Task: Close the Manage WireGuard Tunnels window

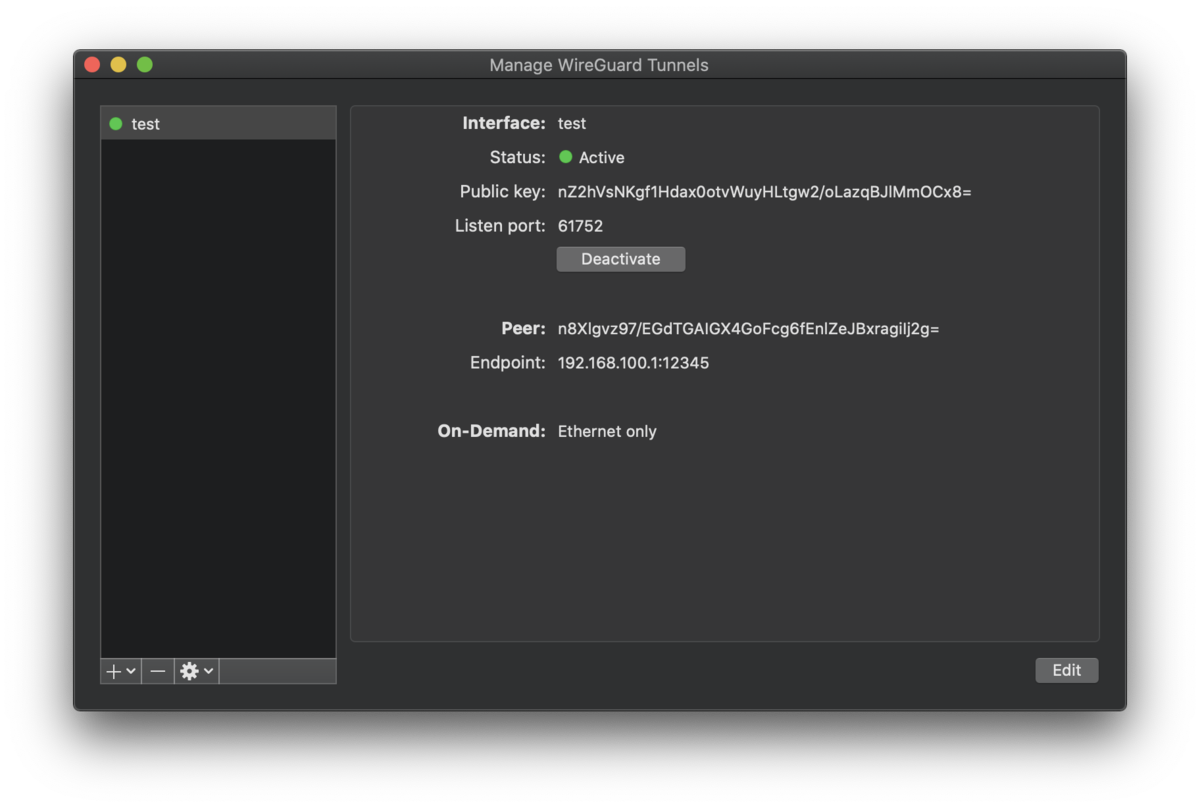Action: tap(92, 65)
